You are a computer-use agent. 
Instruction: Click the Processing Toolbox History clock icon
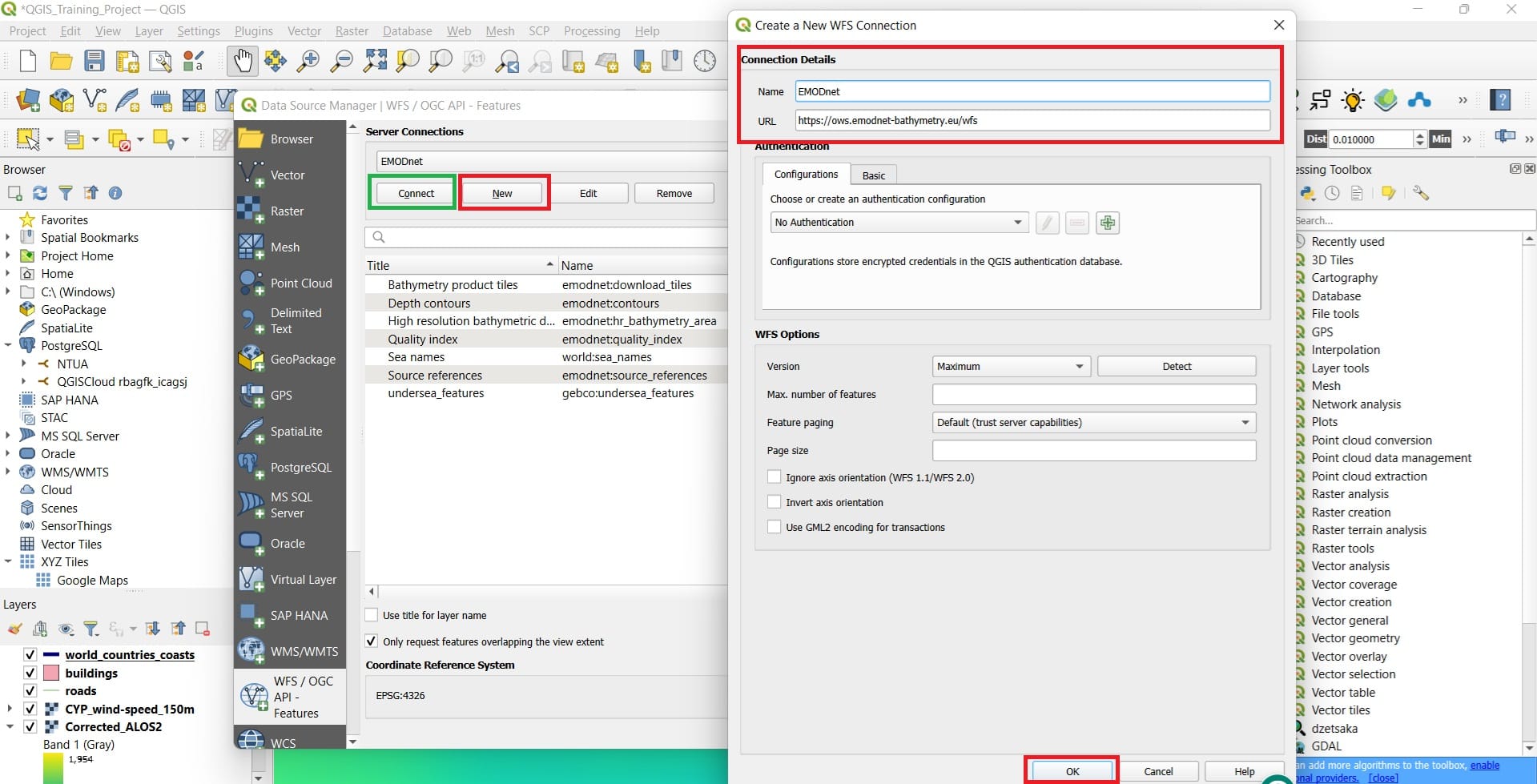(x=1332, y=193)
